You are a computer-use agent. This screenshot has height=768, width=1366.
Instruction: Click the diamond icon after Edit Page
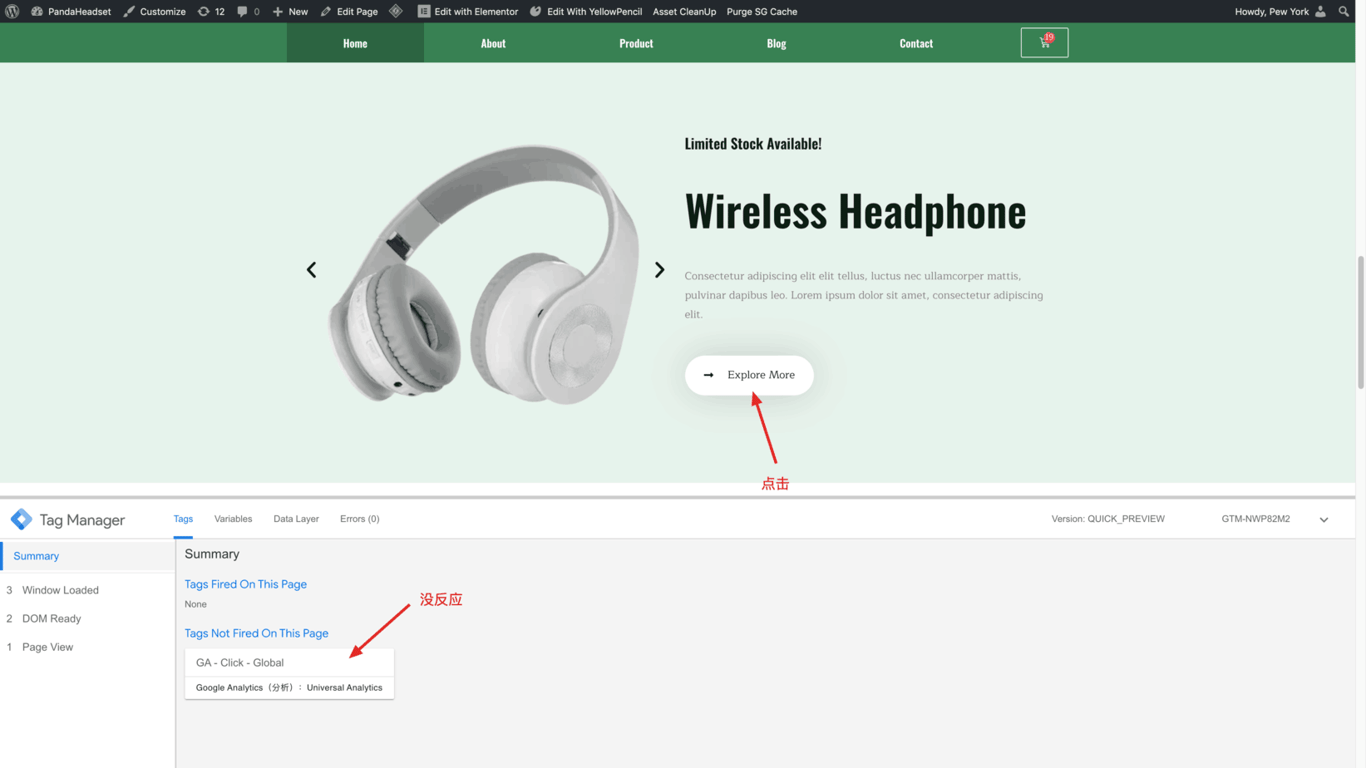(396, 11)
